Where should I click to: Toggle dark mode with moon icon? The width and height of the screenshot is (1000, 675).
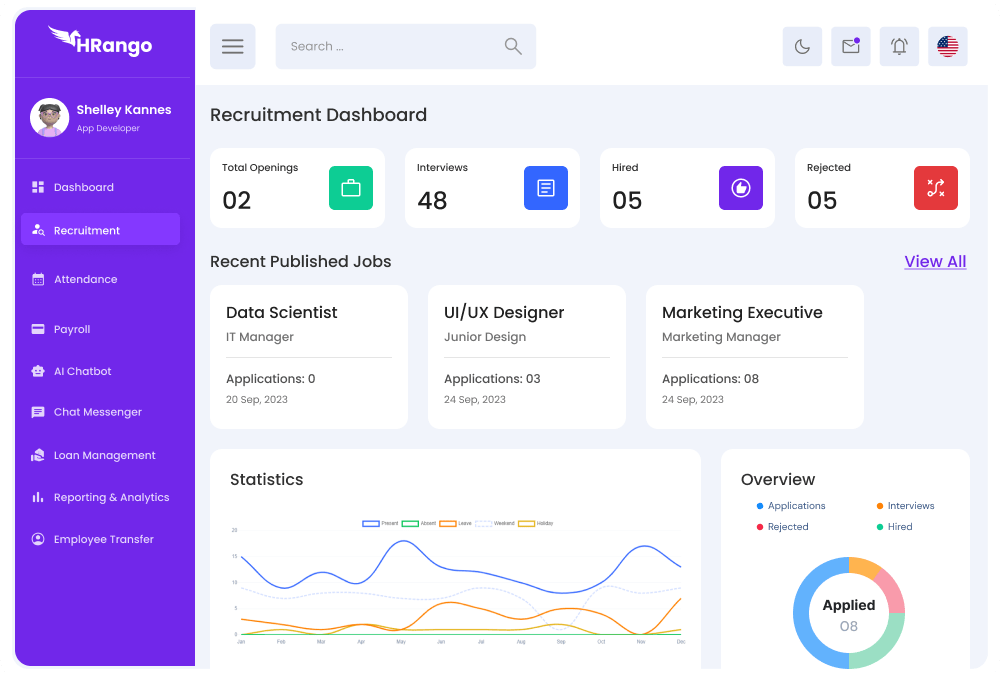coord(802,47)
